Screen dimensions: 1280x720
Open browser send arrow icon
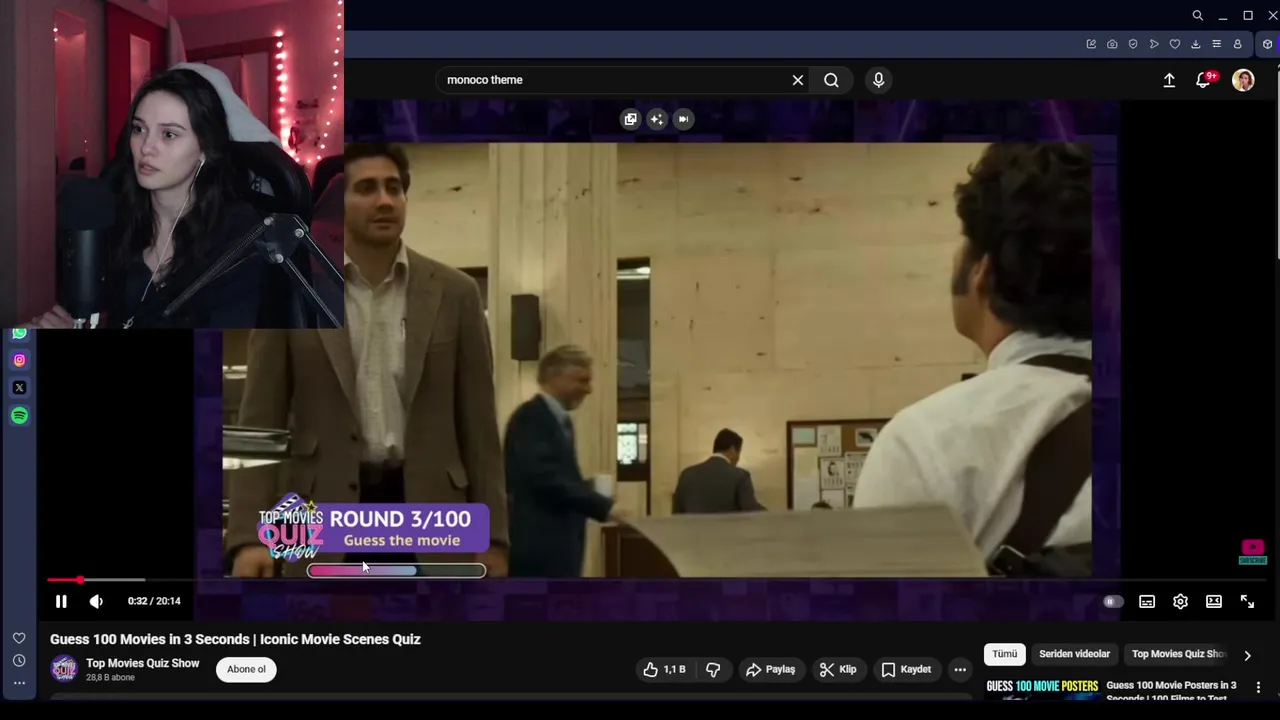coord(1154,44)
